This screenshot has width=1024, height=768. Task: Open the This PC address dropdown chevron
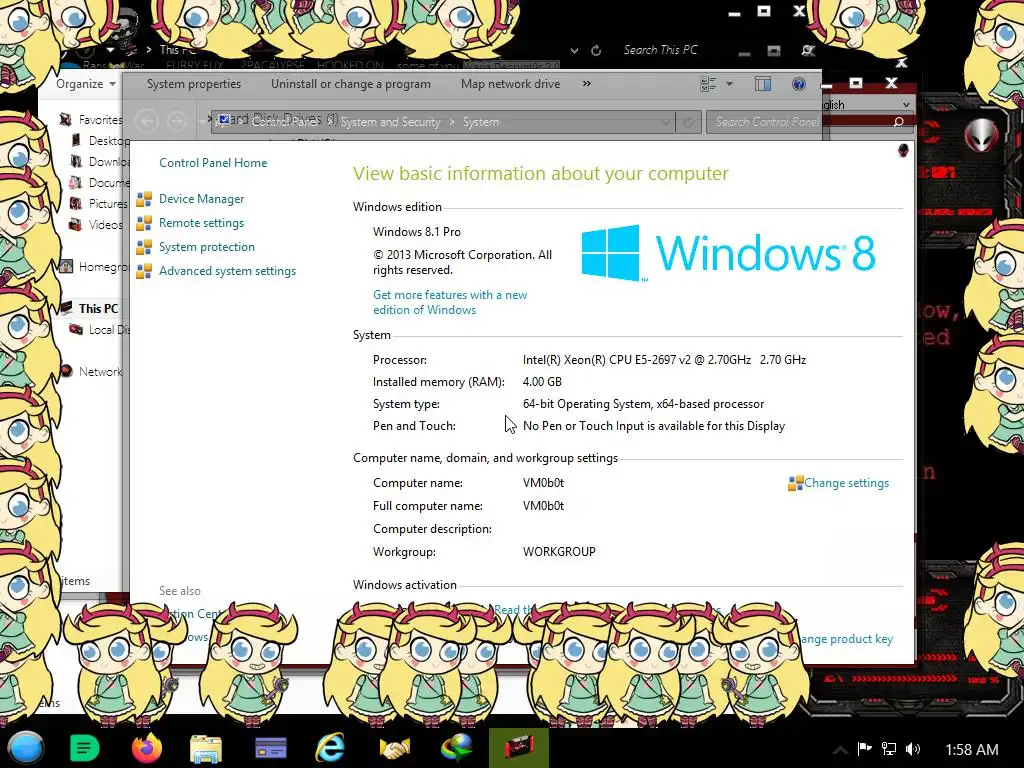coord(574,50)
